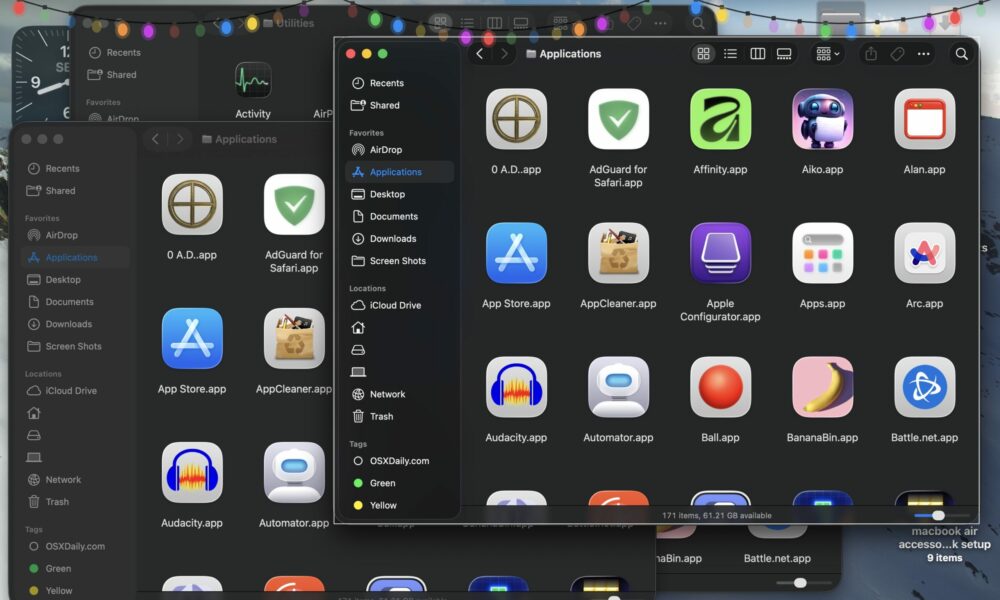Select Downloads in front window sidebar
Image resolution: width=1000 pixels, height=600 pixels.
pos(392,239)
